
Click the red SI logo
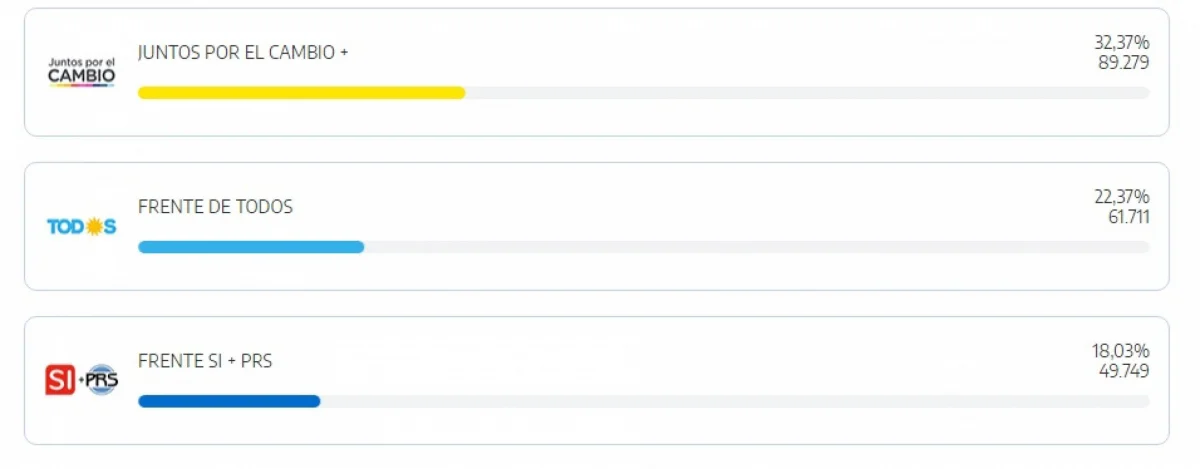[60, 381]
